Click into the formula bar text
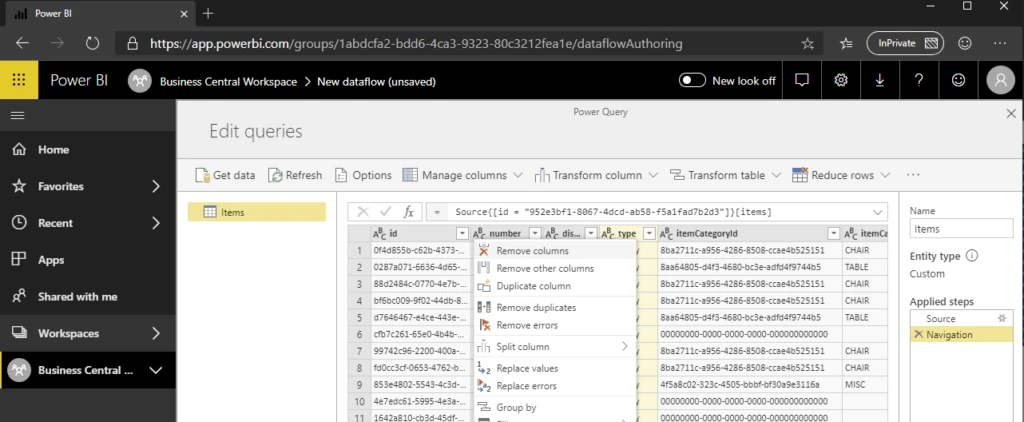This screenshot has width=1024, height=422. [x=613, y=212]
